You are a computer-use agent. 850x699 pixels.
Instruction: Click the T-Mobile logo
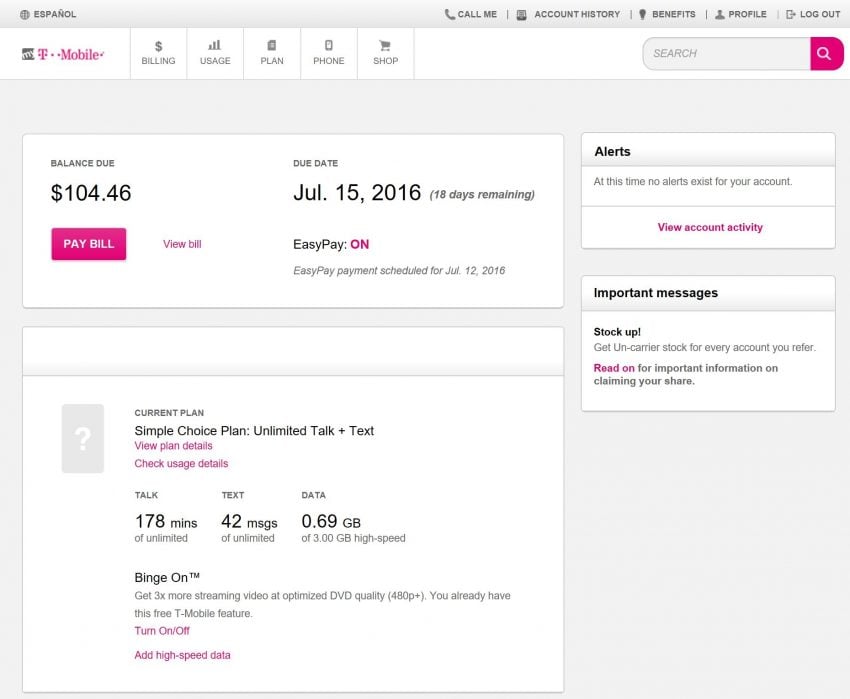[64, 52]
